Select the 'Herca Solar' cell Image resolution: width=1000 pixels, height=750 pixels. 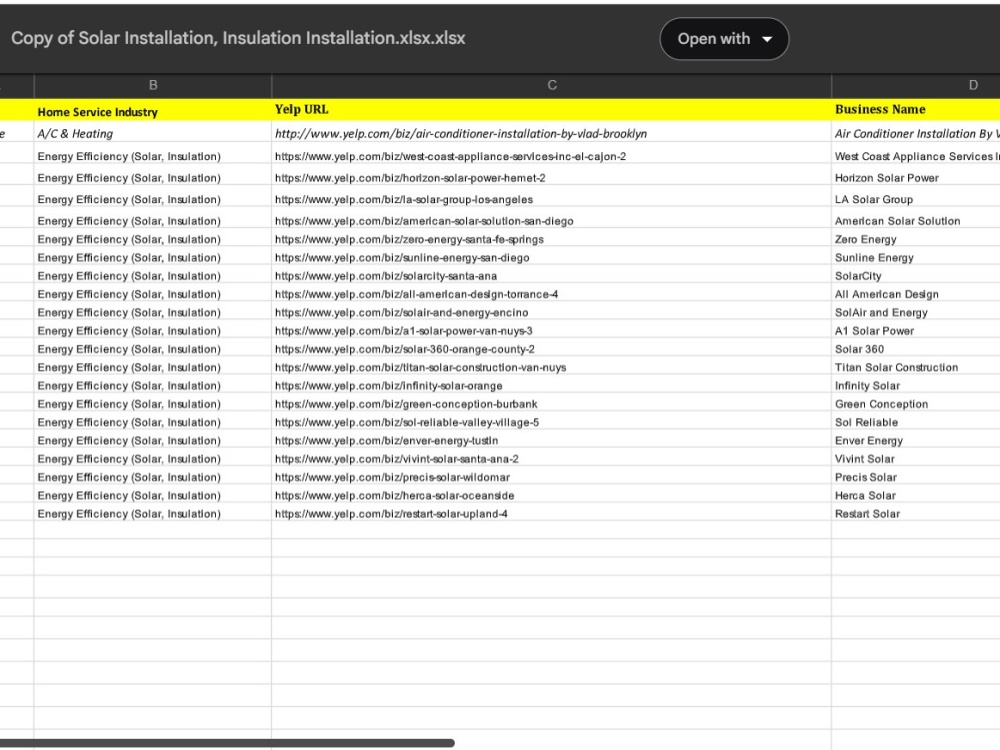coord(916,496)
